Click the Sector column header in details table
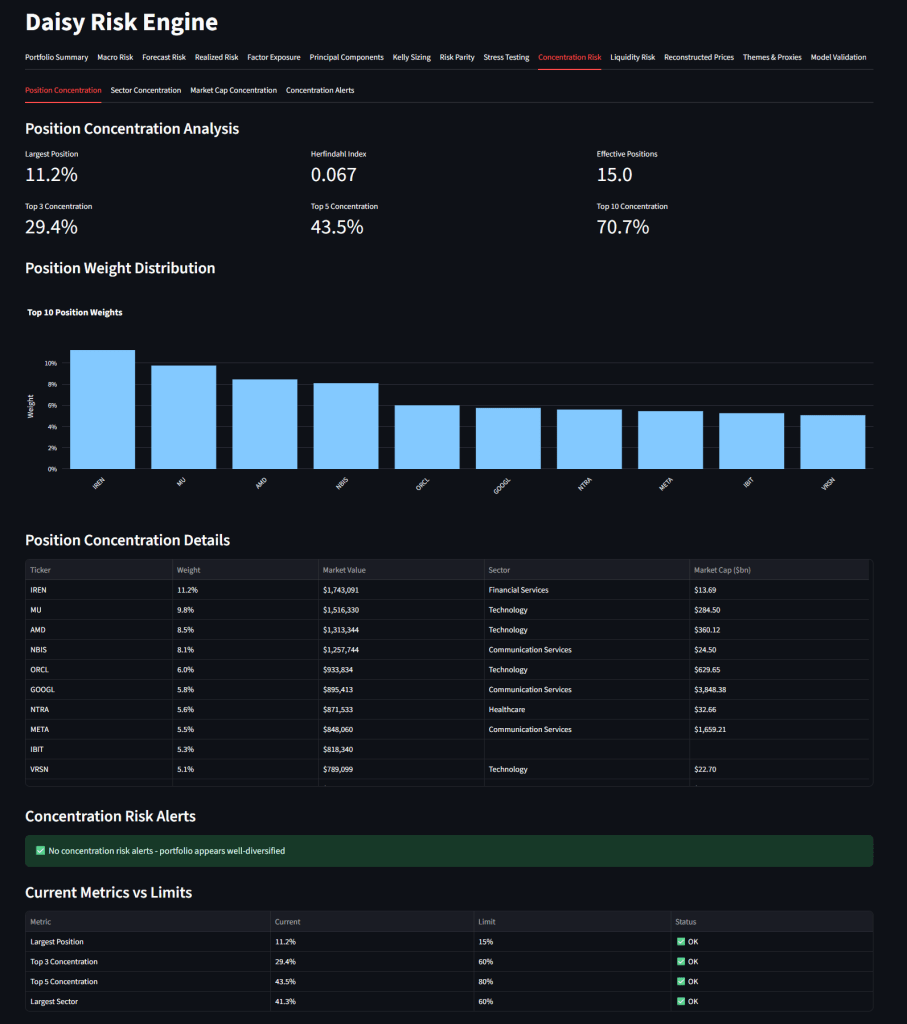Image resolution: width=907 pixels, height=1024 pixels. point(499,570)
